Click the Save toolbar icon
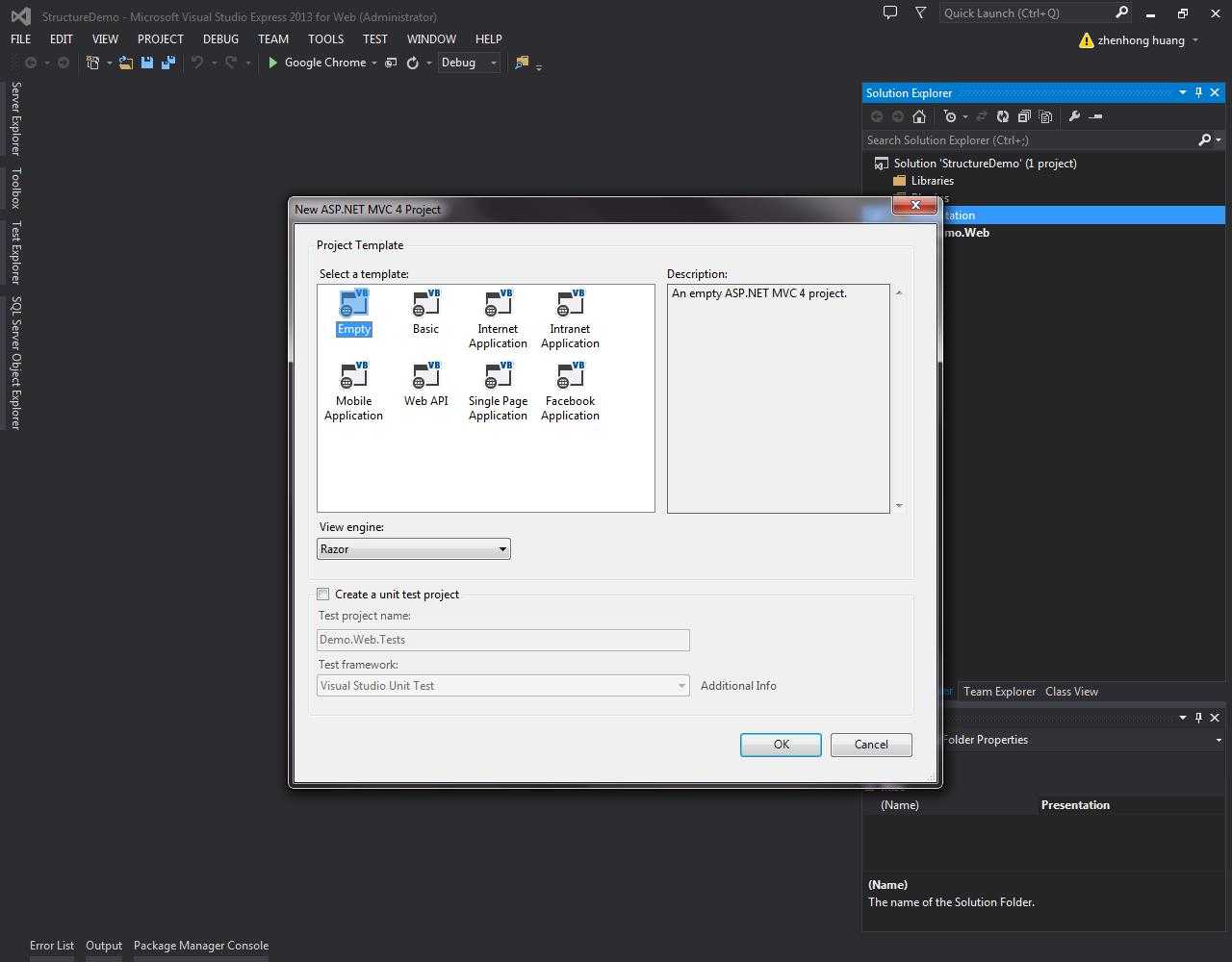1232x962 pixels. 147,63
